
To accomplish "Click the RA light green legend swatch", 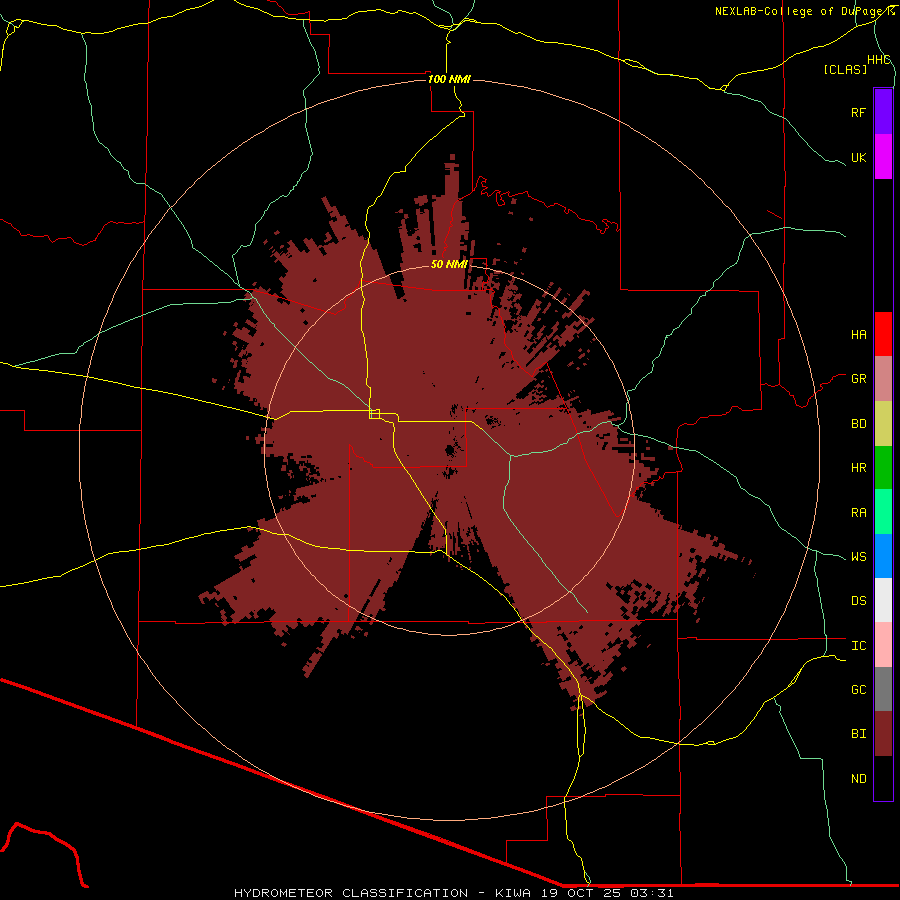I will pyautogui.click(x=883, y=512).
